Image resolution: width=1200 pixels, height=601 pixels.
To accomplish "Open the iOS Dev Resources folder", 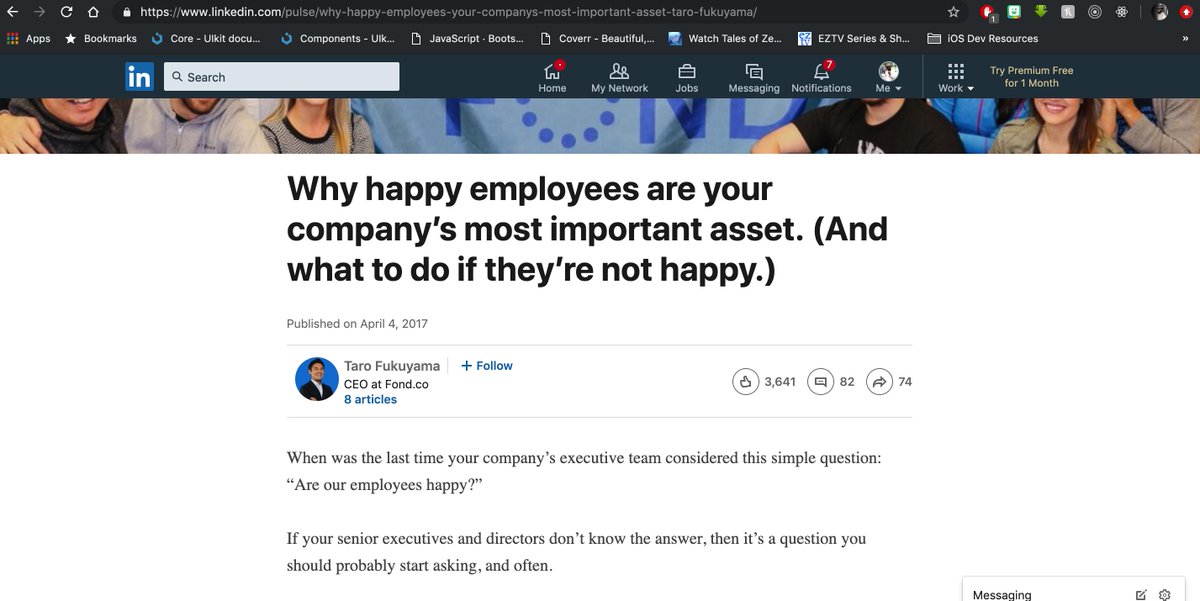I will (983, 38).
